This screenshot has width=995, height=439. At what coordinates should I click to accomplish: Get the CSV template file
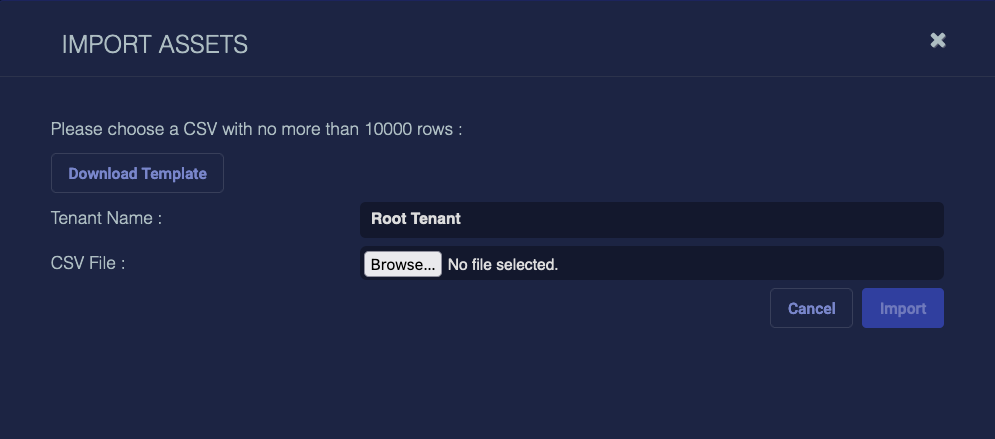point(137,173)
